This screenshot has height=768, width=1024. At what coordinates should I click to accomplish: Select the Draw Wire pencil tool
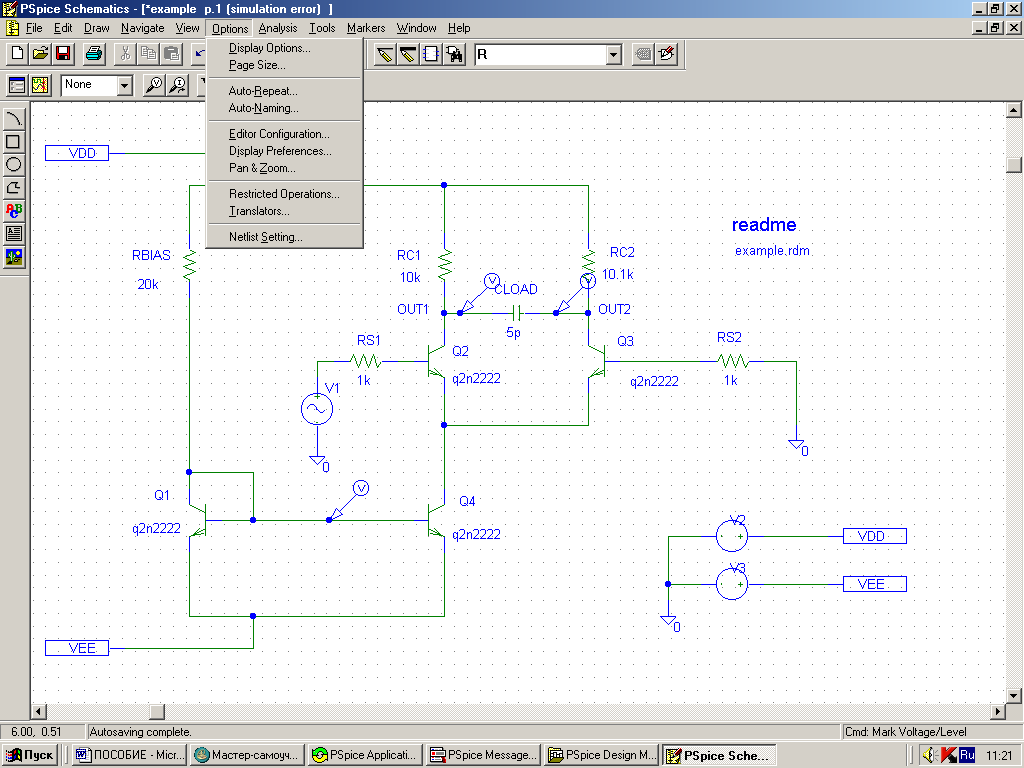tap(385, 54)
